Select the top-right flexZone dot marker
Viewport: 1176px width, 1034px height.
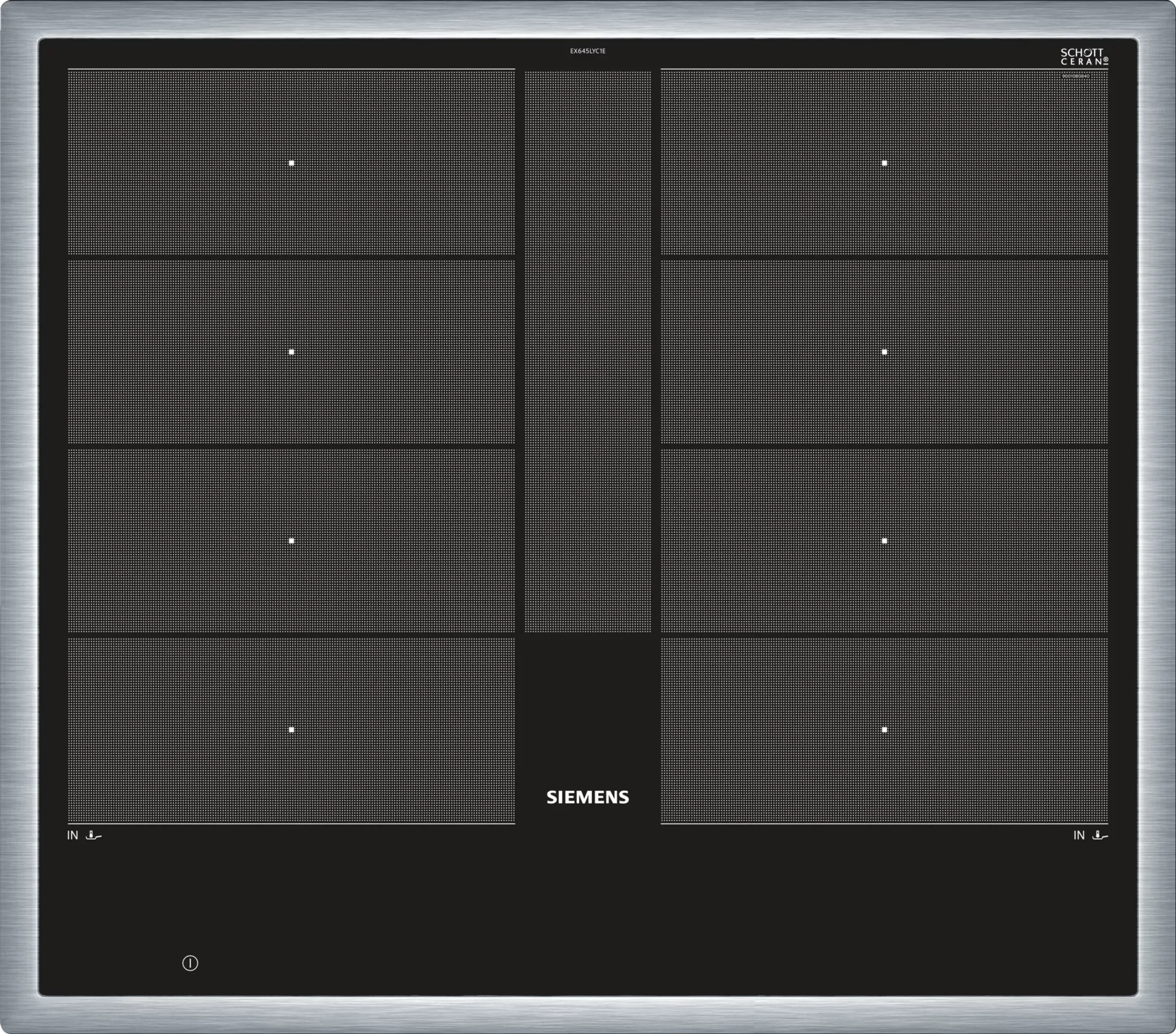(884, 163)
